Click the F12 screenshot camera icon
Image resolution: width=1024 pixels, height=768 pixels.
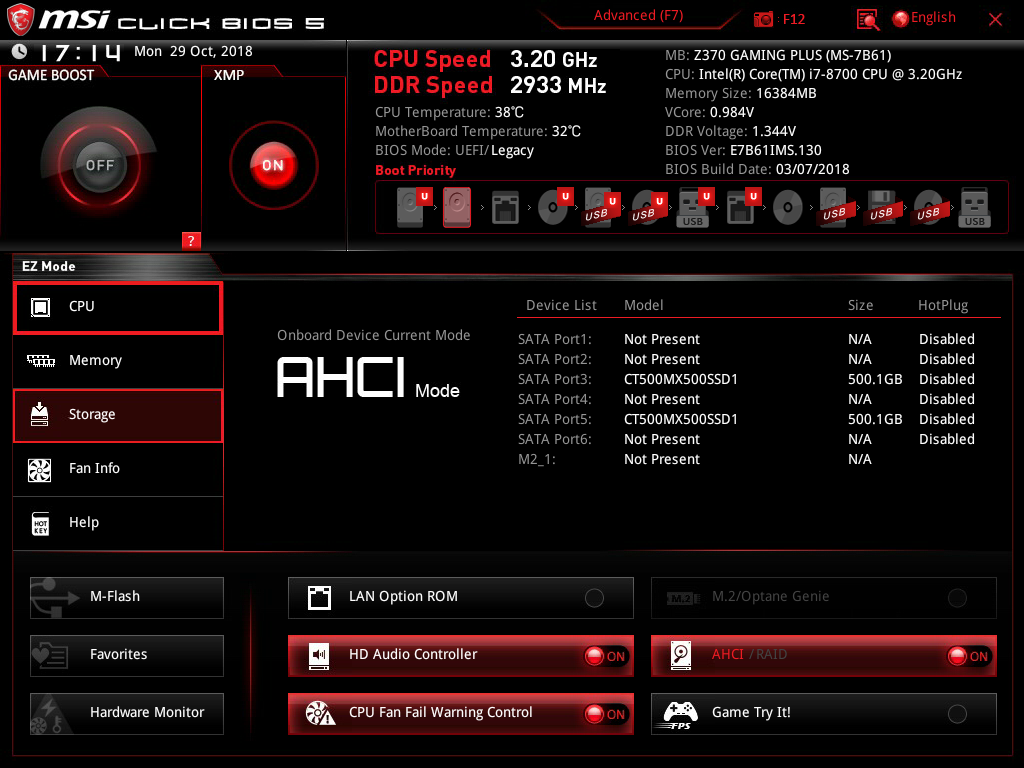point(764,19)
